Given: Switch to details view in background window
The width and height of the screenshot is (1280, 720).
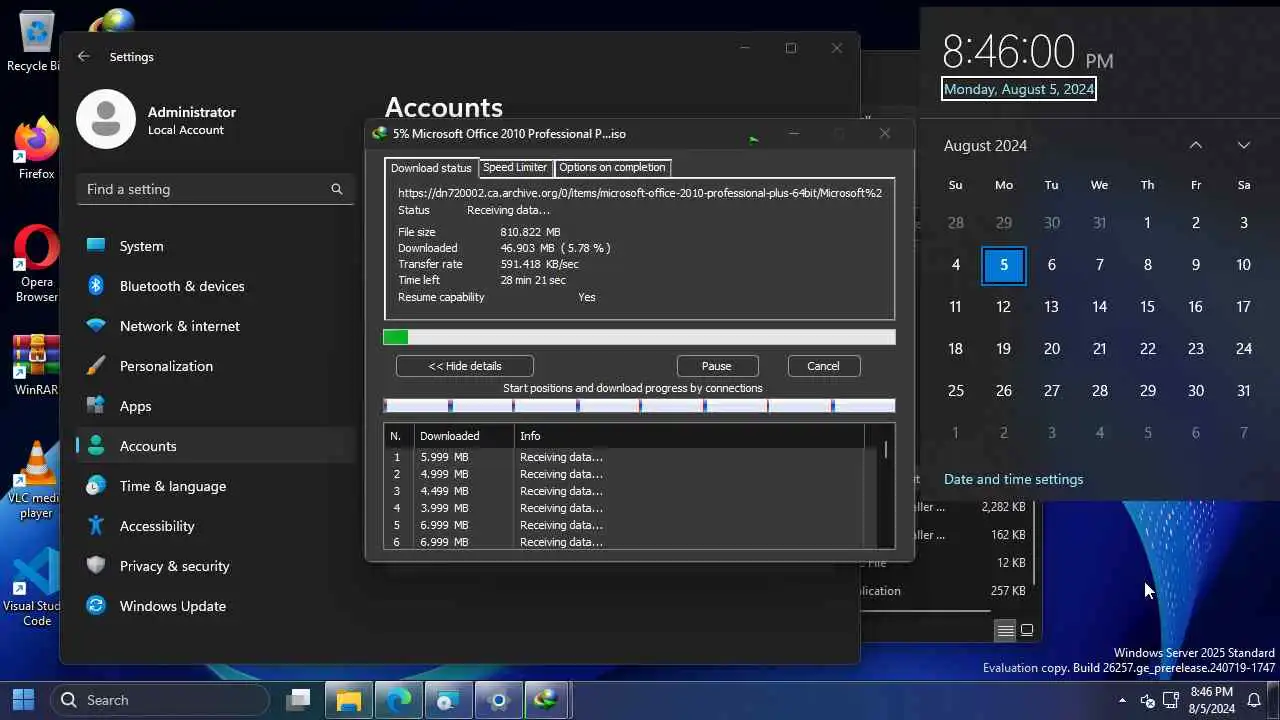Looking at the screenshot, I should (x=1005, y=630).
